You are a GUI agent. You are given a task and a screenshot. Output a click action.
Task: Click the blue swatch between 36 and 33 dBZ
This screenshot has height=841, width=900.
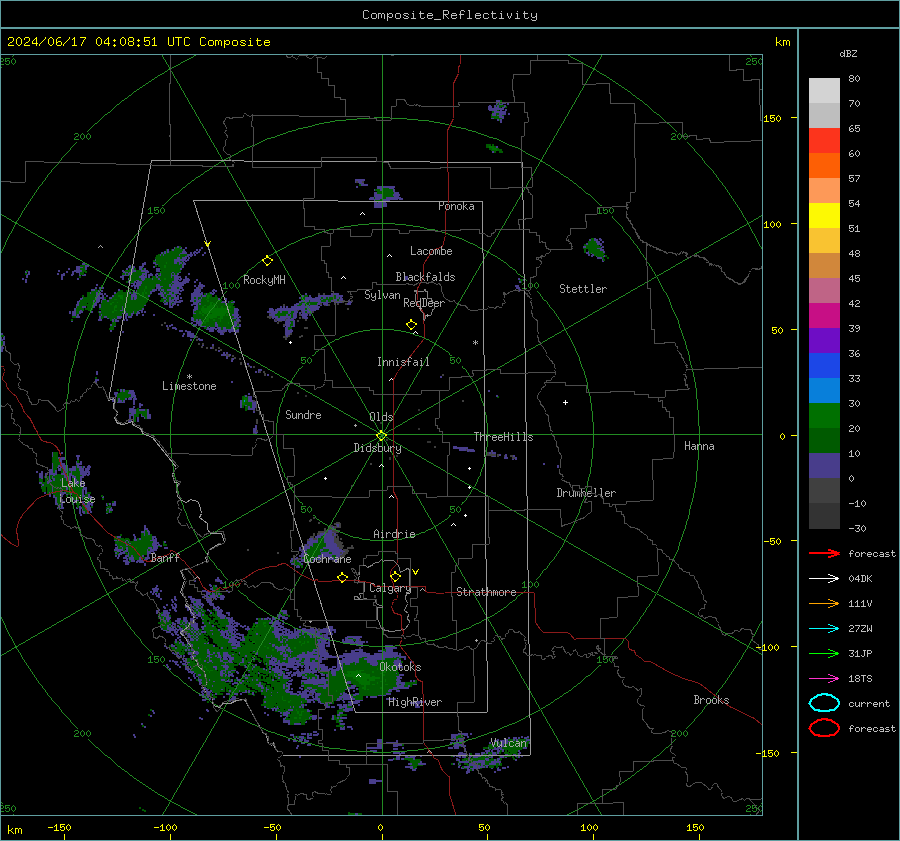[x=824, y=366]
